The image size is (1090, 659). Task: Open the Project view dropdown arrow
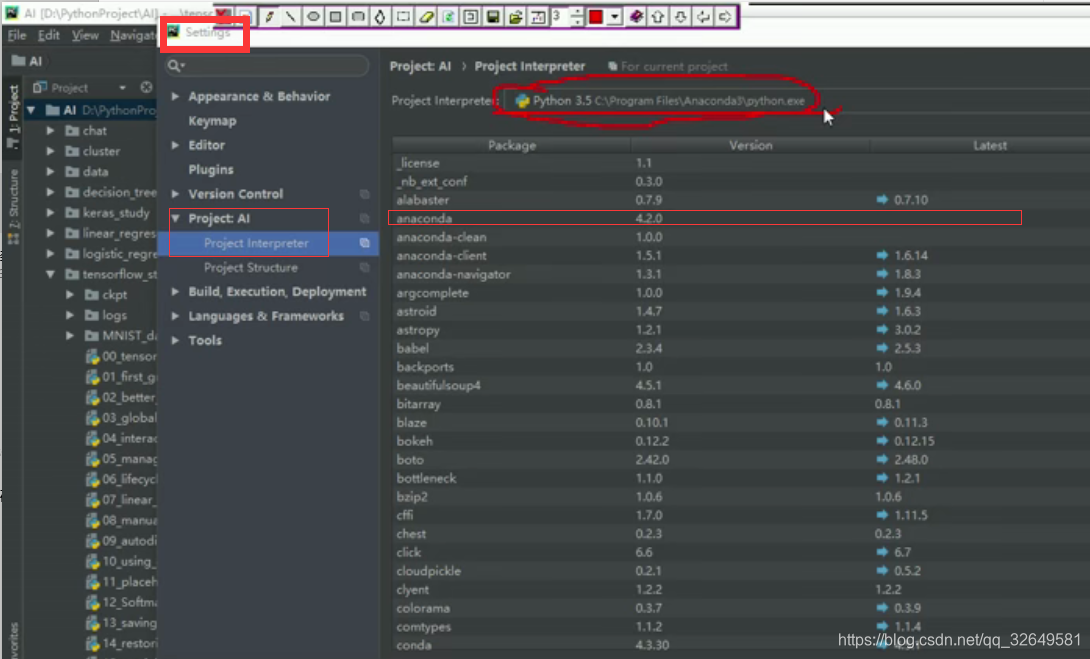(122, 88)
